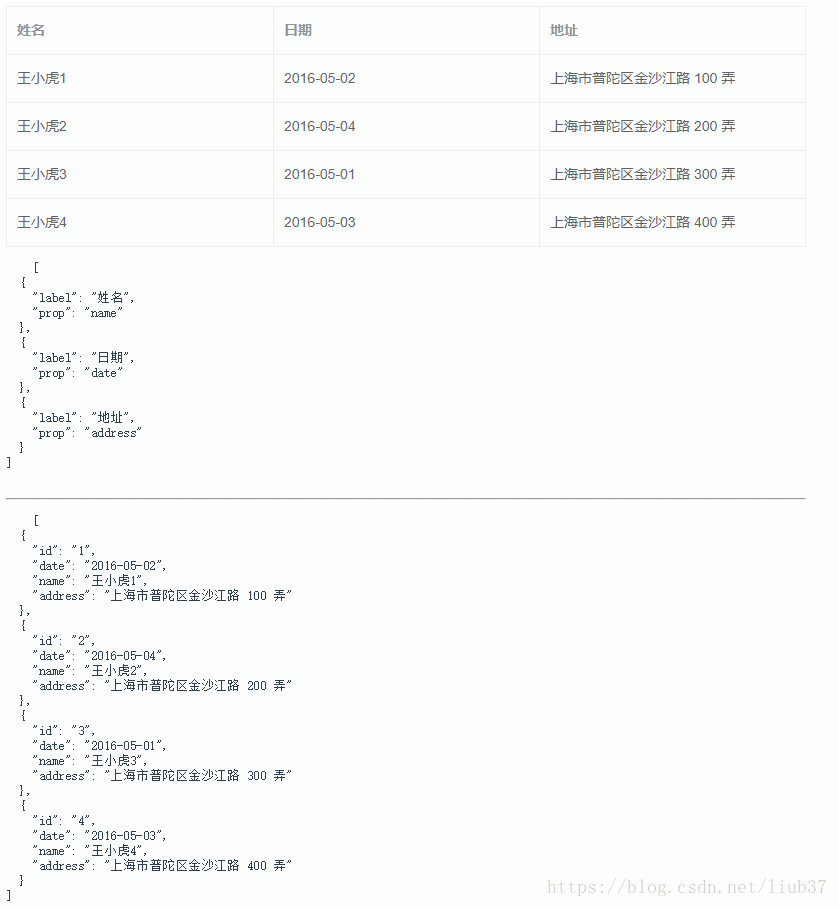Screen dimensions: 838x907
Task: Click the table address cell ending 300 弄
Action: pyautogui.click(x=642, y=174)
